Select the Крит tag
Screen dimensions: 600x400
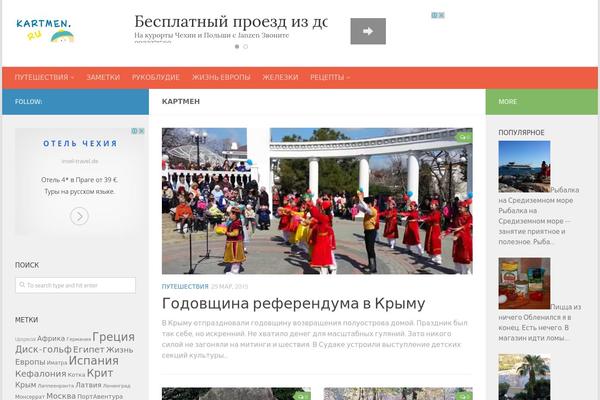click(99, 373)
